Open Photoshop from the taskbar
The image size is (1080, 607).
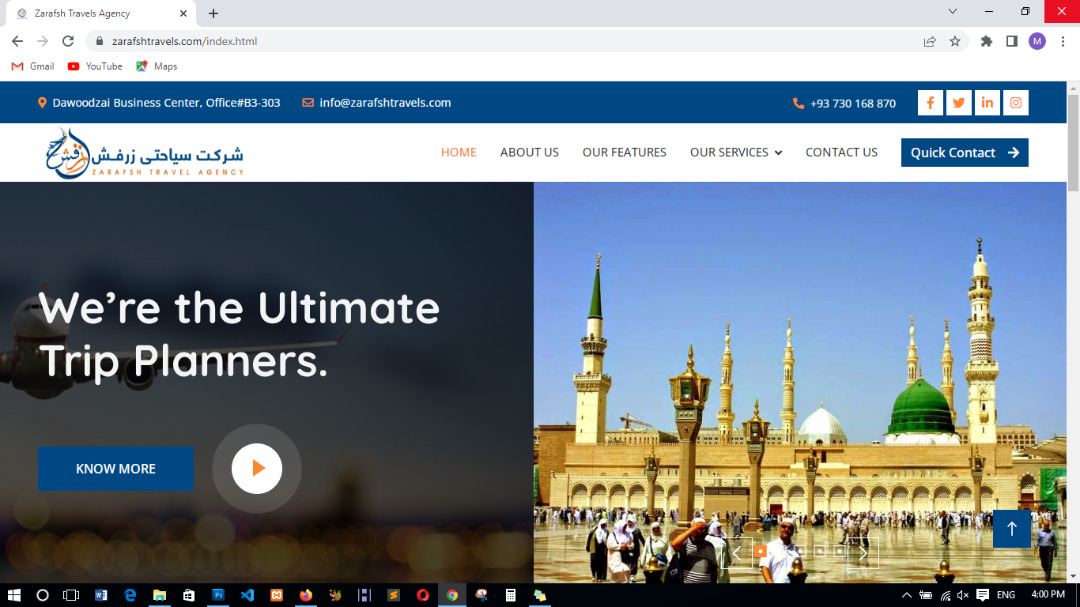coord(218,595)
